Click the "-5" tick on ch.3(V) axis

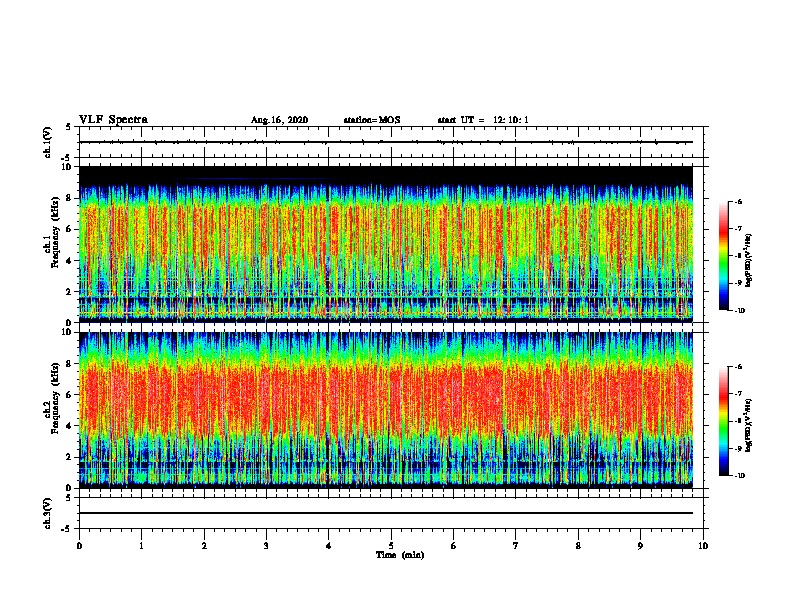67,529
